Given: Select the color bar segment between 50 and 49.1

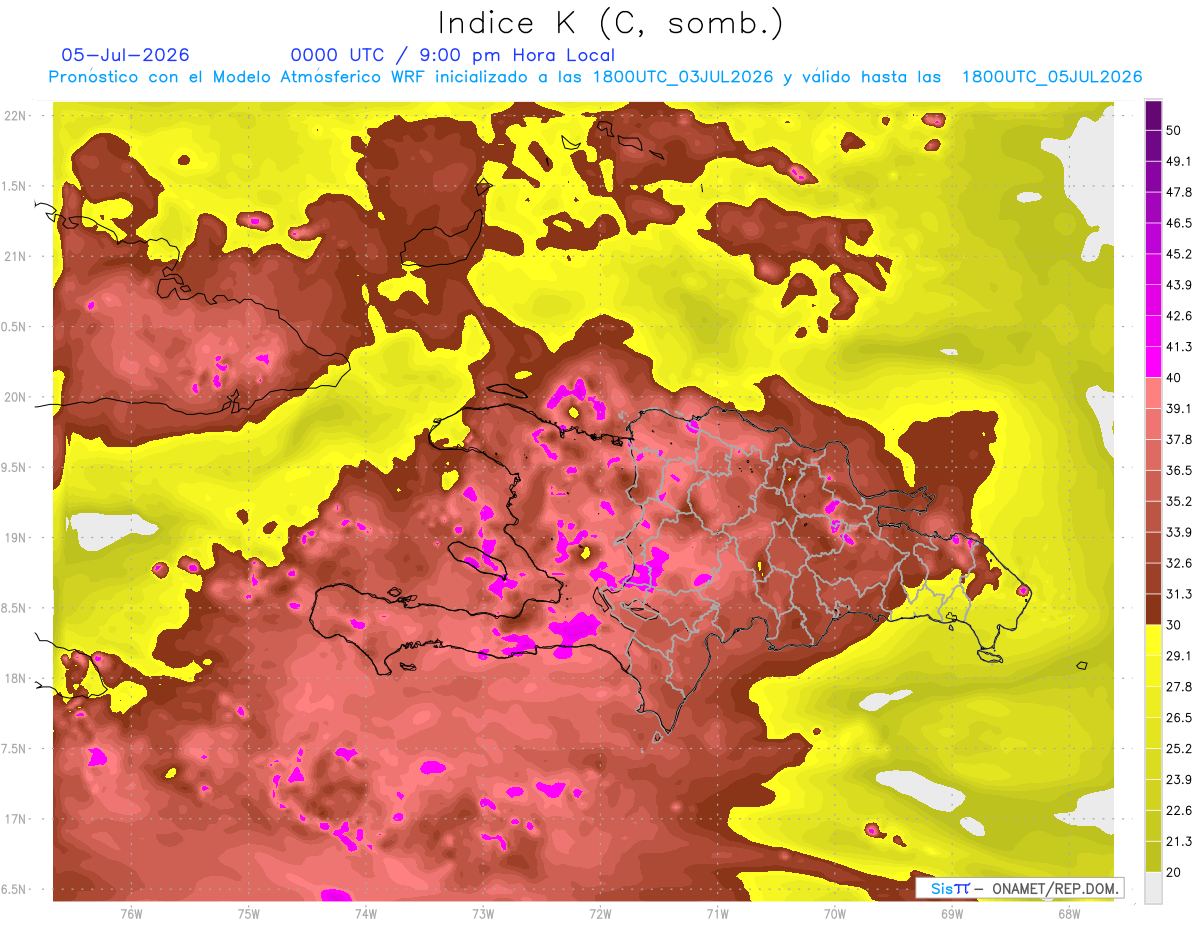Looking at the screenshot, I should [1153, 146].
